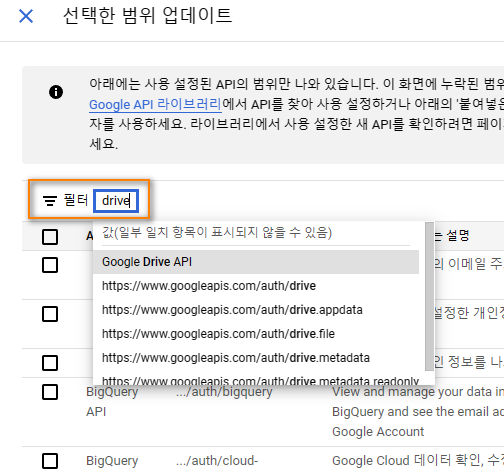This screenshot has width=504, height=472.
Task: Click the 필터 label
Action: 76,200
